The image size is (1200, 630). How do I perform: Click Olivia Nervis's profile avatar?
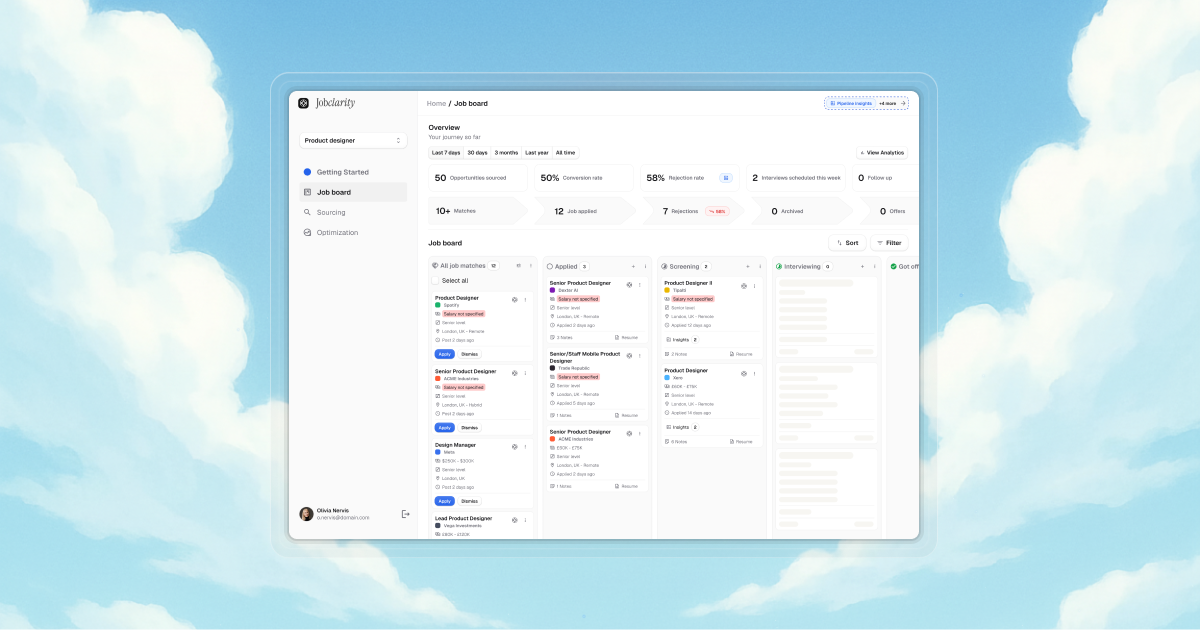click(306, 513)
